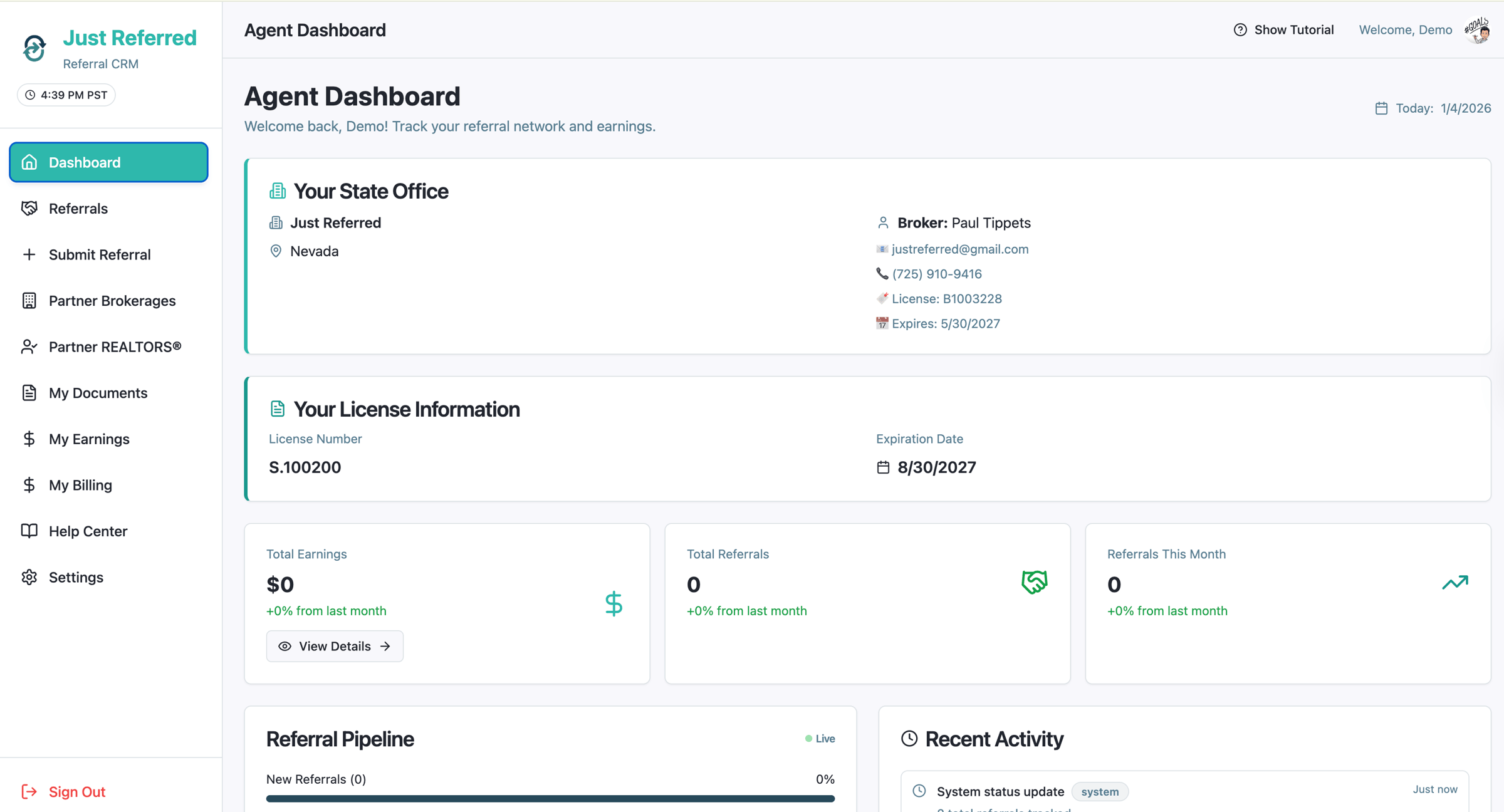Click the question mark icon beside Show Tutorial

1241,29
